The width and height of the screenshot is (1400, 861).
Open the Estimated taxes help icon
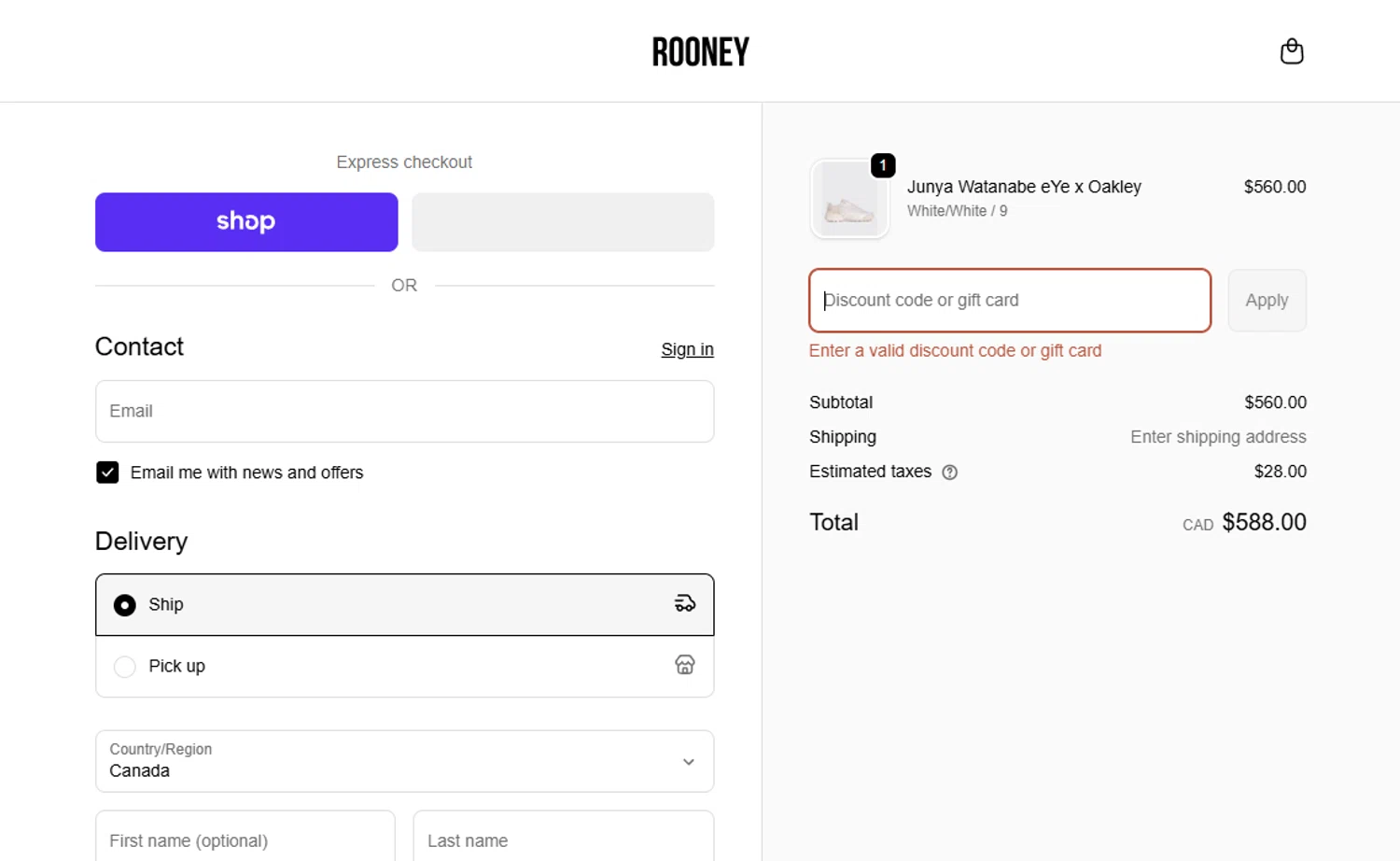(949, 473)
